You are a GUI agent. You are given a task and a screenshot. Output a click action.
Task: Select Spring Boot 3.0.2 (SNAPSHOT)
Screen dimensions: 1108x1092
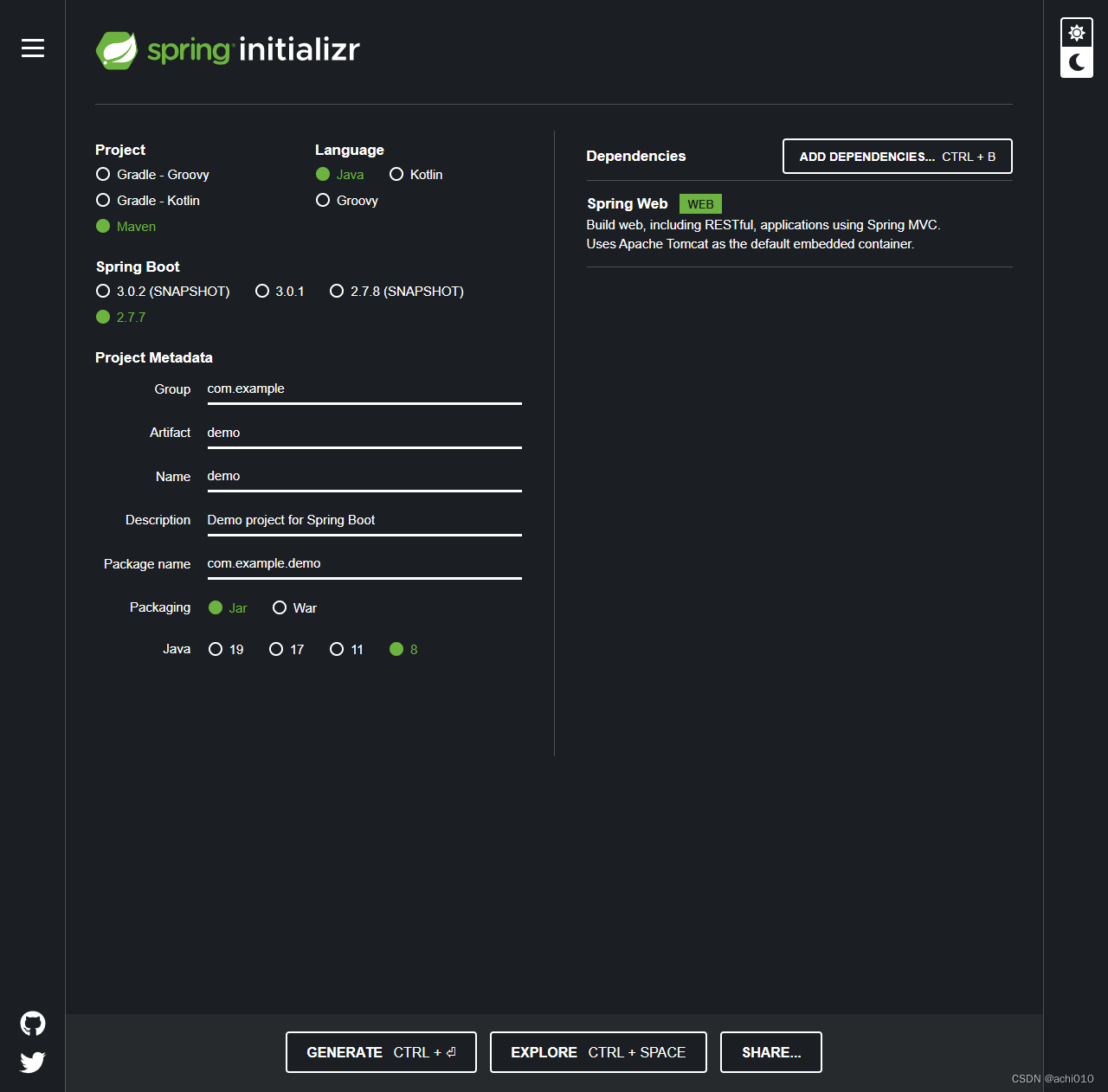point(163,292)
